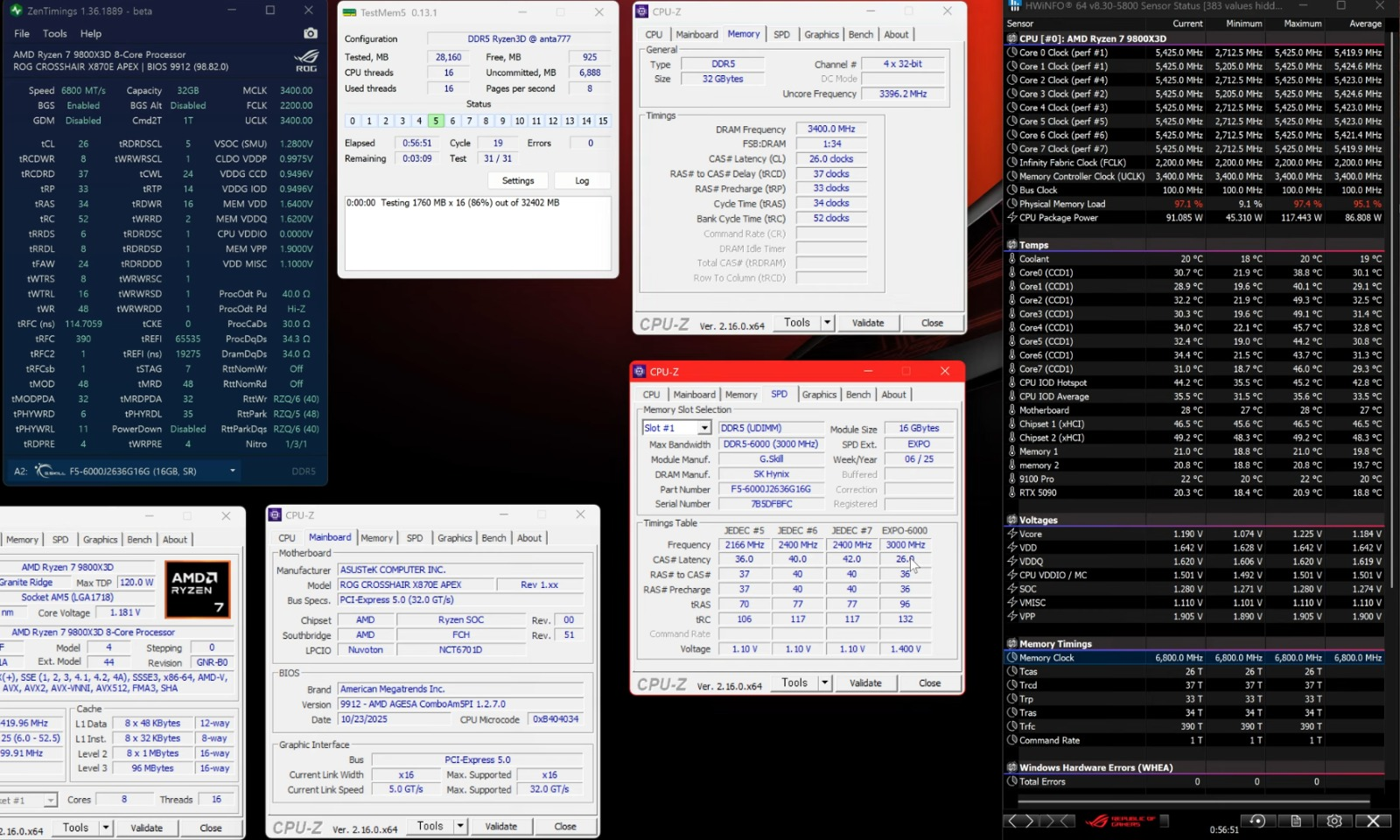This screenshot has height=840, width=1400.
Task: Select the Physical Memory Load row in HWiNFO
Action: [1195, 204]
